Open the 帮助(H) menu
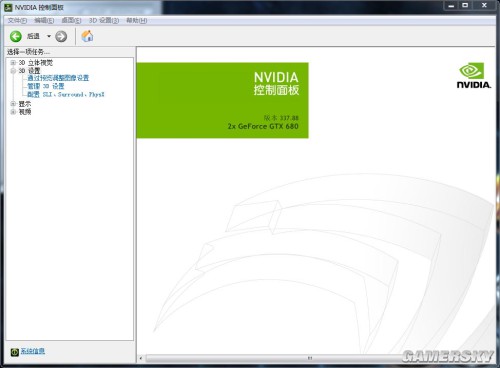This screenshot has height=368, width=500. (137, 21)
